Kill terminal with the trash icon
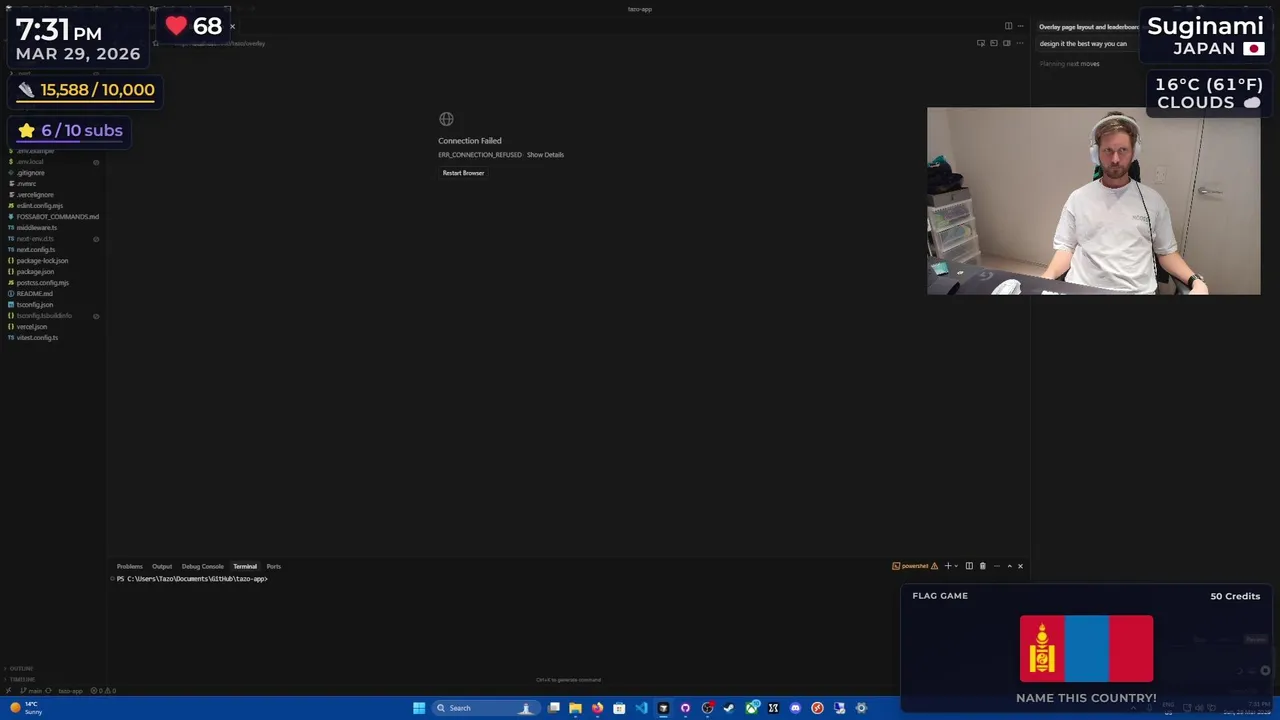Viewport: 1280px width, 720px height. click(982, 566)
